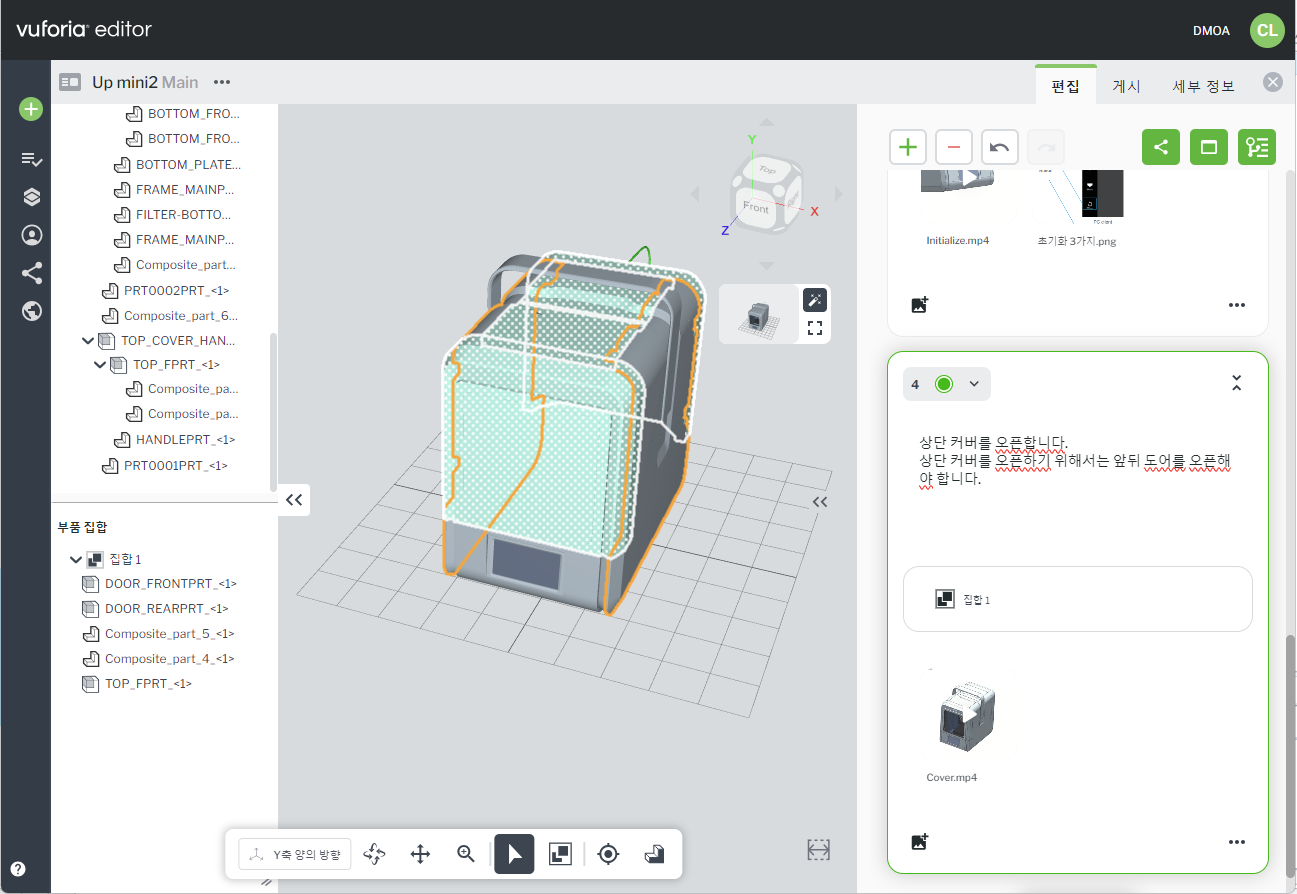The image size is (1297, 894).
Task: Click the add media icon in step 4
Action: pos(920,842)
